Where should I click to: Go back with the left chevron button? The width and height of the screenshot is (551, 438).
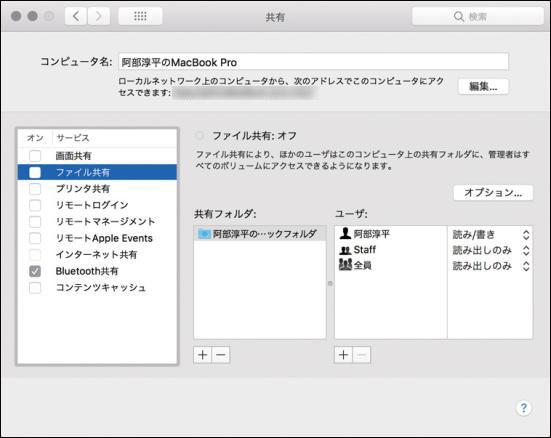pyautogui.click(x=76, y=16)
